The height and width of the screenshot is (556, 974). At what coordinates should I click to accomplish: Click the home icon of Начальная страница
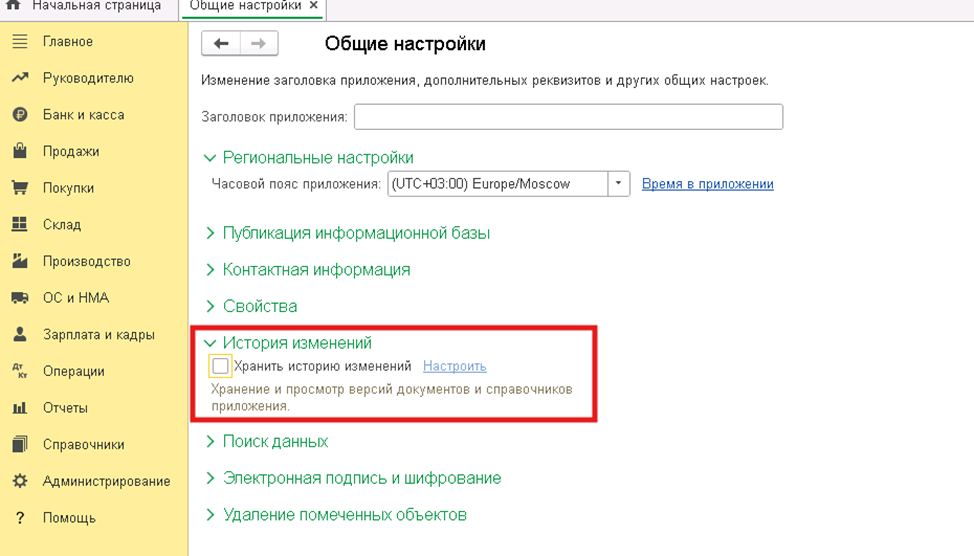pos(12,5)
